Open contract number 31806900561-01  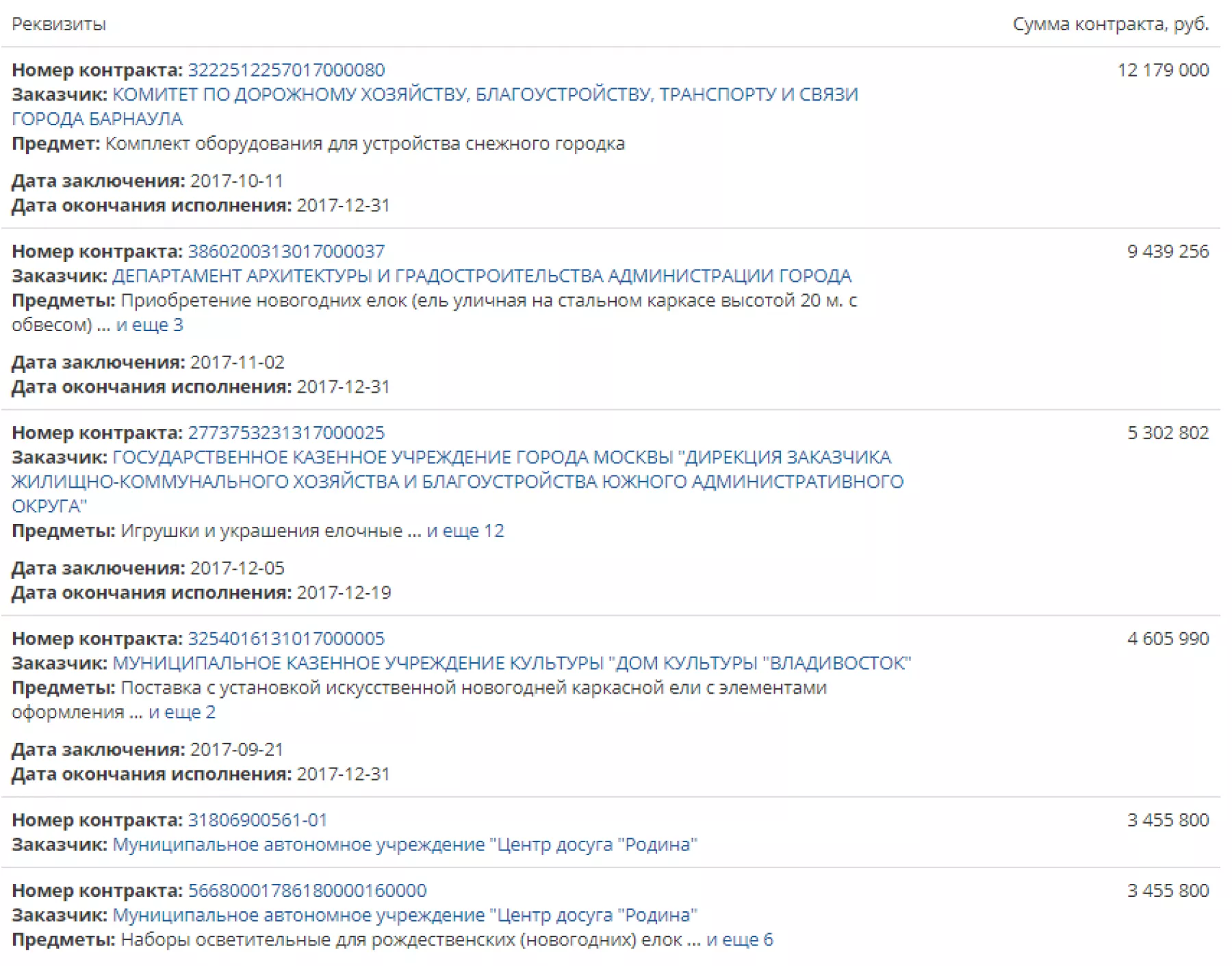[257, 820]
